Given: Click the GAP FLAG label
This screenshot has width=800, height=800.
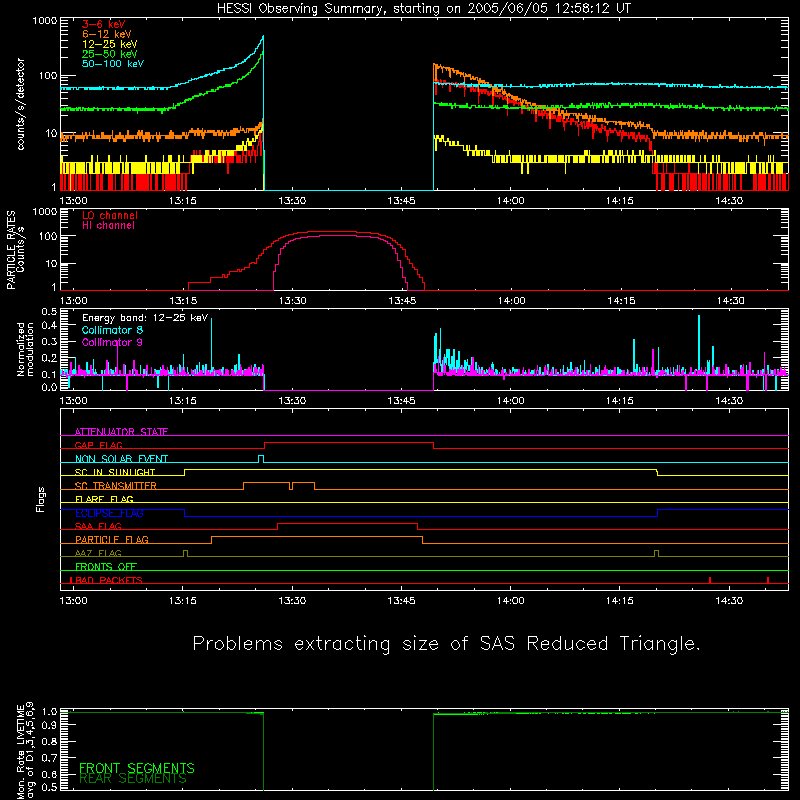Looking at the screenshot, I should coord(98,445).
